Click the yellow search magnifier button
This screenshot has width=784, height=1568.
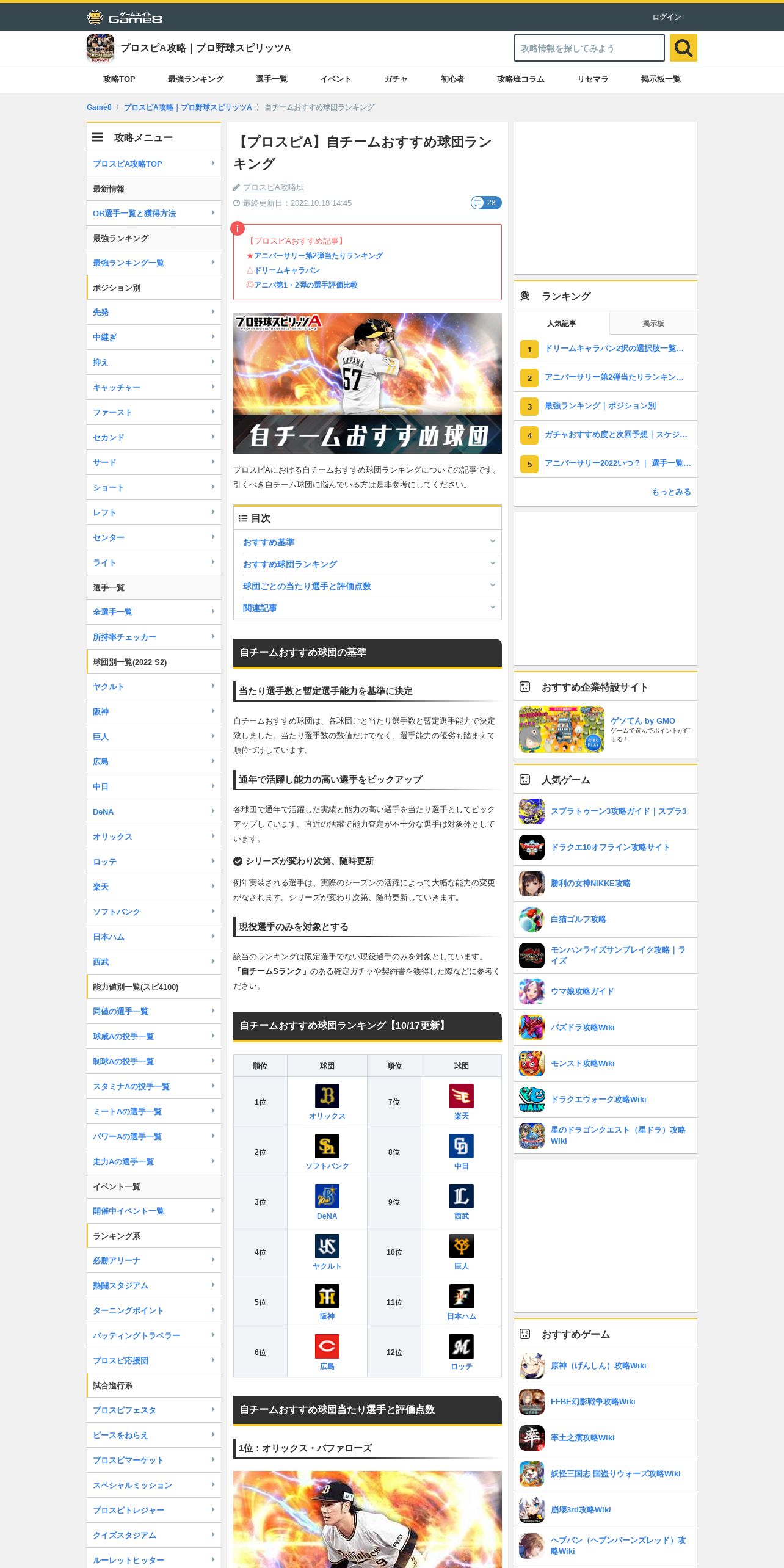(683, 48)
